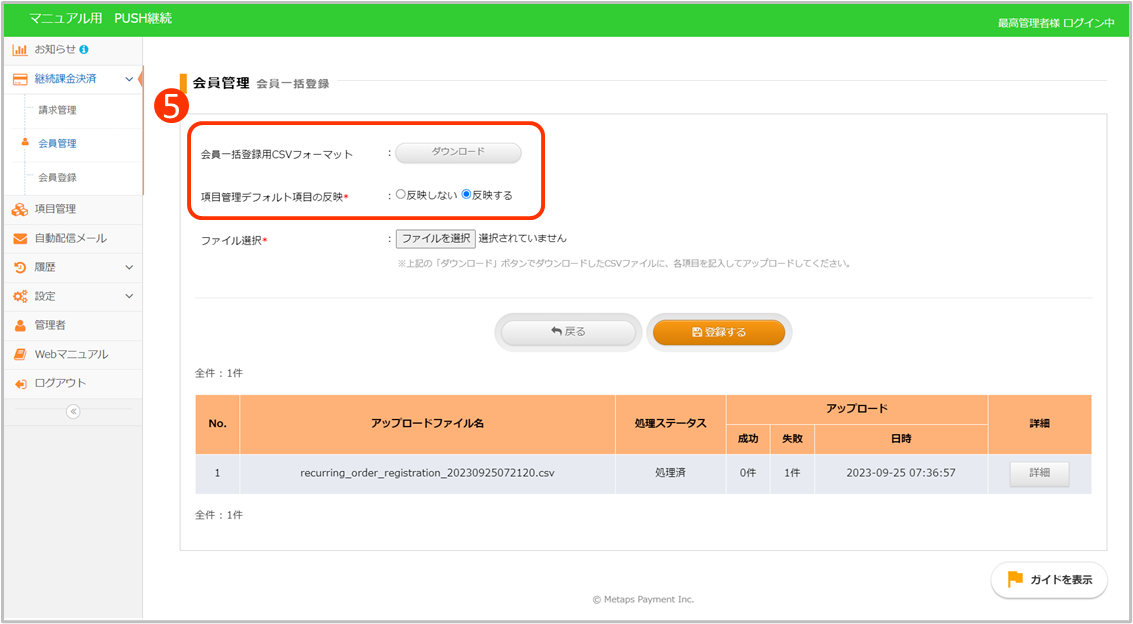Collapse the 継続課金決済 menu chevron
This screenshot has width=1133, height=624.
pos(129,79)
